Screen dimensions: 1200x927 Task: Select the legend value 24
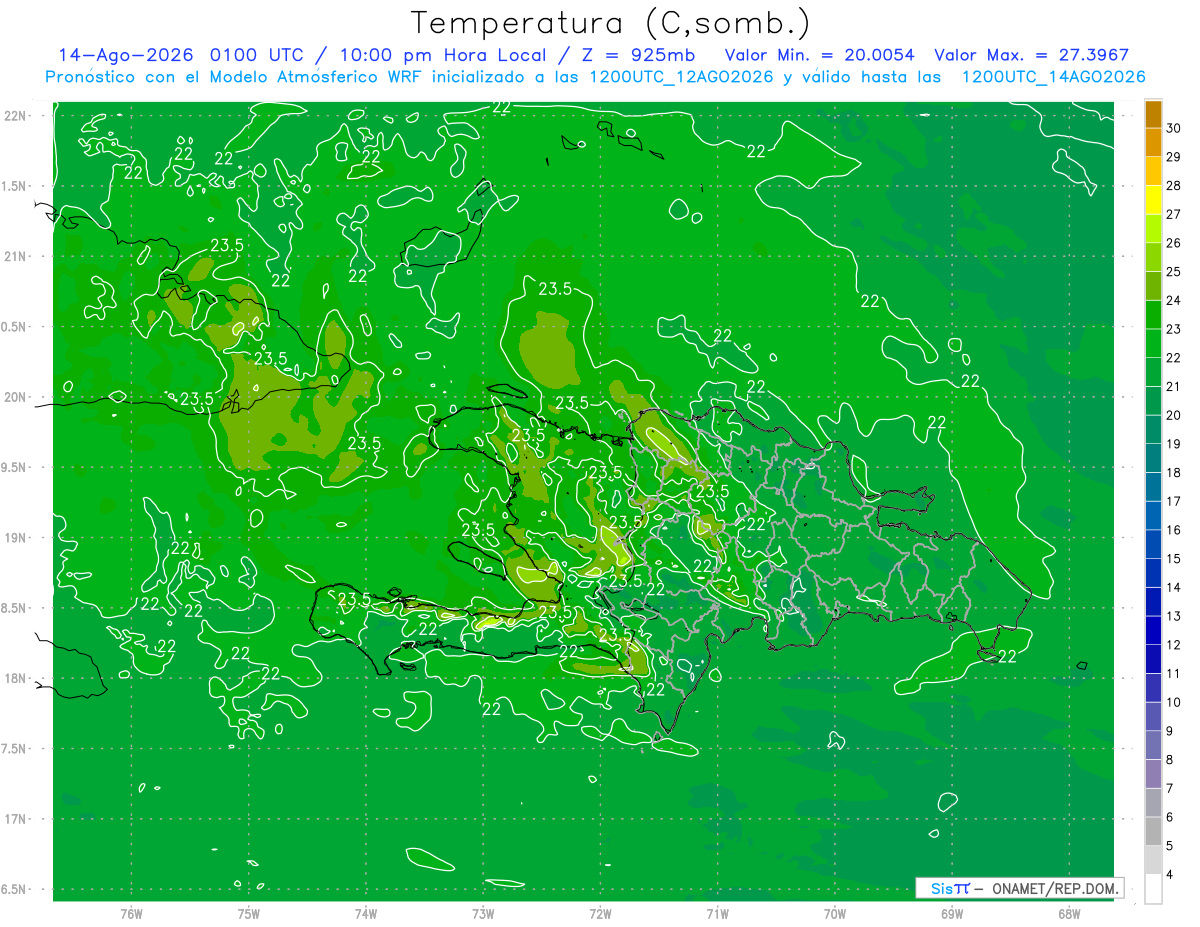[x=1174, y=300]
